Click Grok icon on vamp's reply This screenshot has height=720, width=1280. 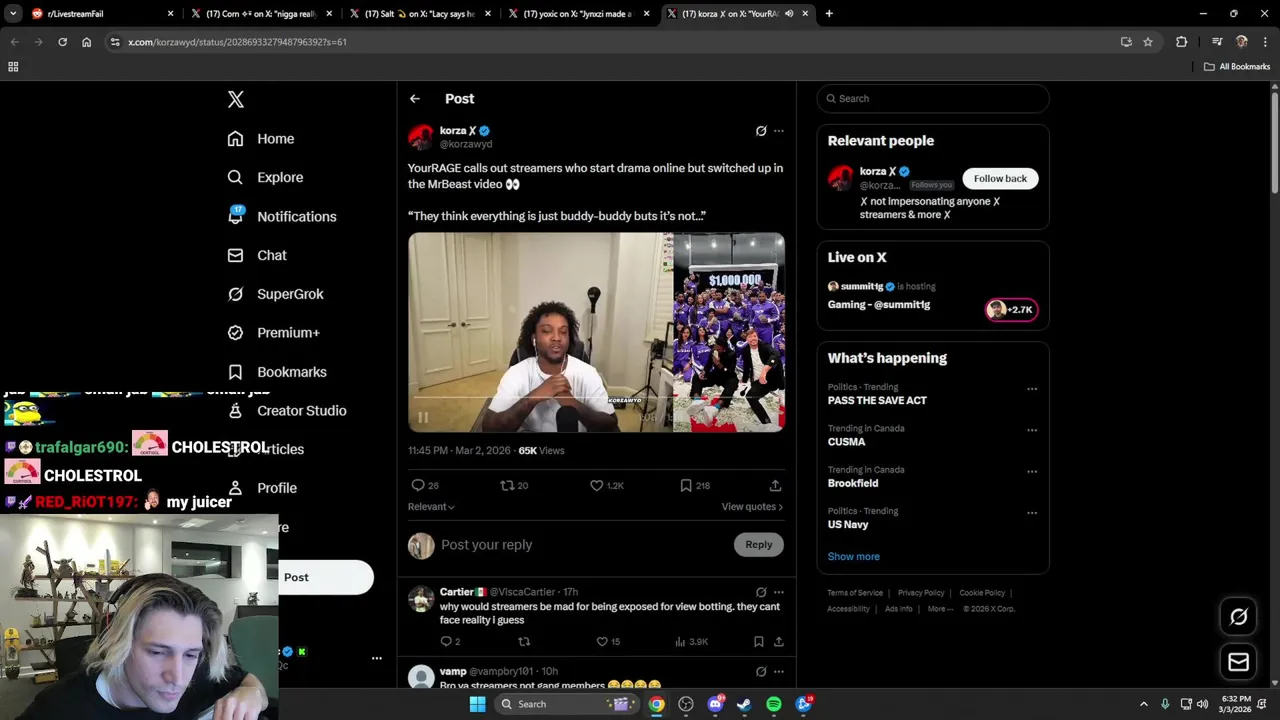coord(761,672)
